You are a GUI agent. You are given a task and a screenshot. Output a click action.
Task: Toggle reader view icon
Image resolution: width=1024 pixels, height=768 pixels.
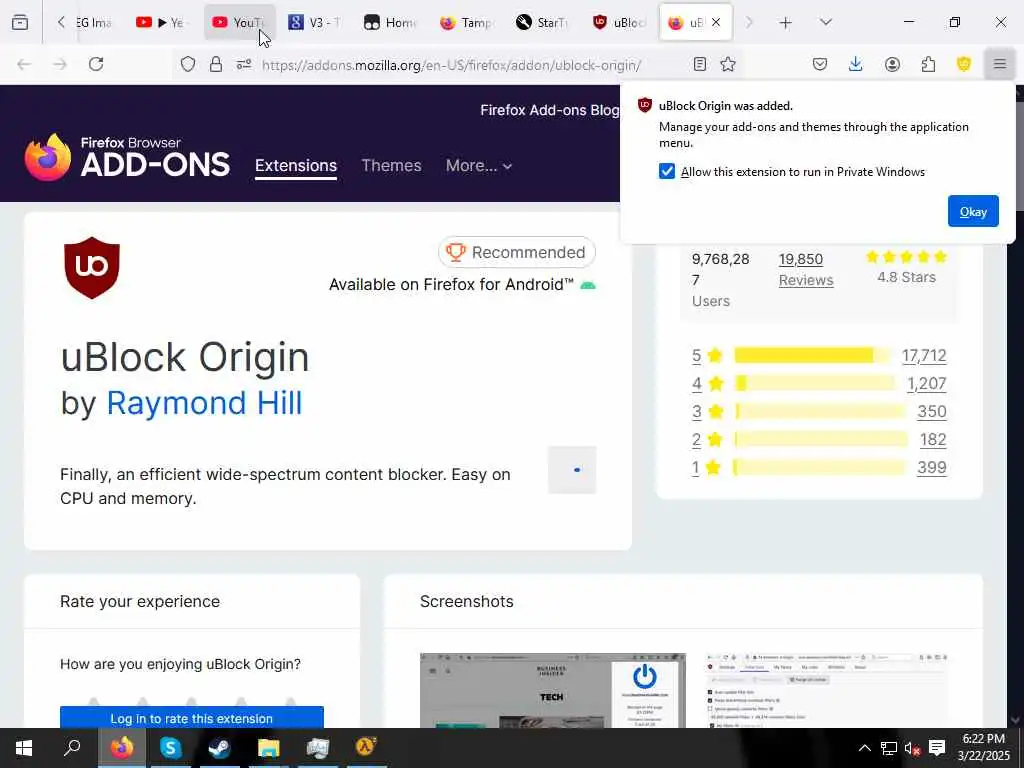(x=700, y=64)
